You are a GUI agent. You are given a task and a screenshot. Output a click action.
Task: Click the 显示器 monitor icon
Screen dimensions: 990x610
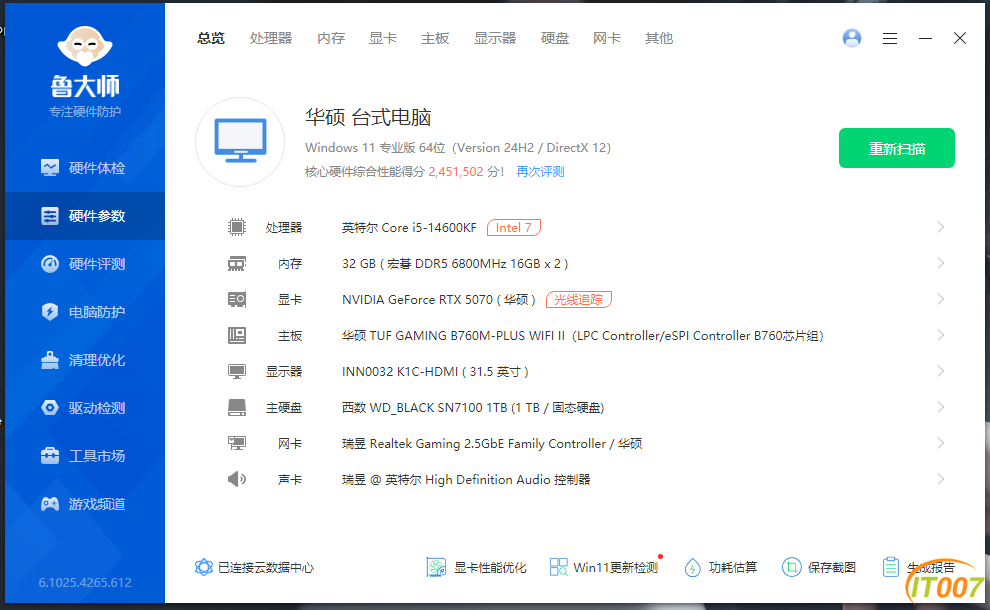(237, 371)
